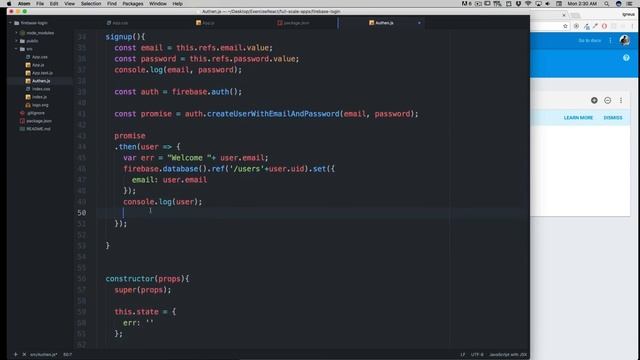Screen dimensions: 640x360
Task: Click the createUserWithEmailAndPassword call
Action: point(273,114)
